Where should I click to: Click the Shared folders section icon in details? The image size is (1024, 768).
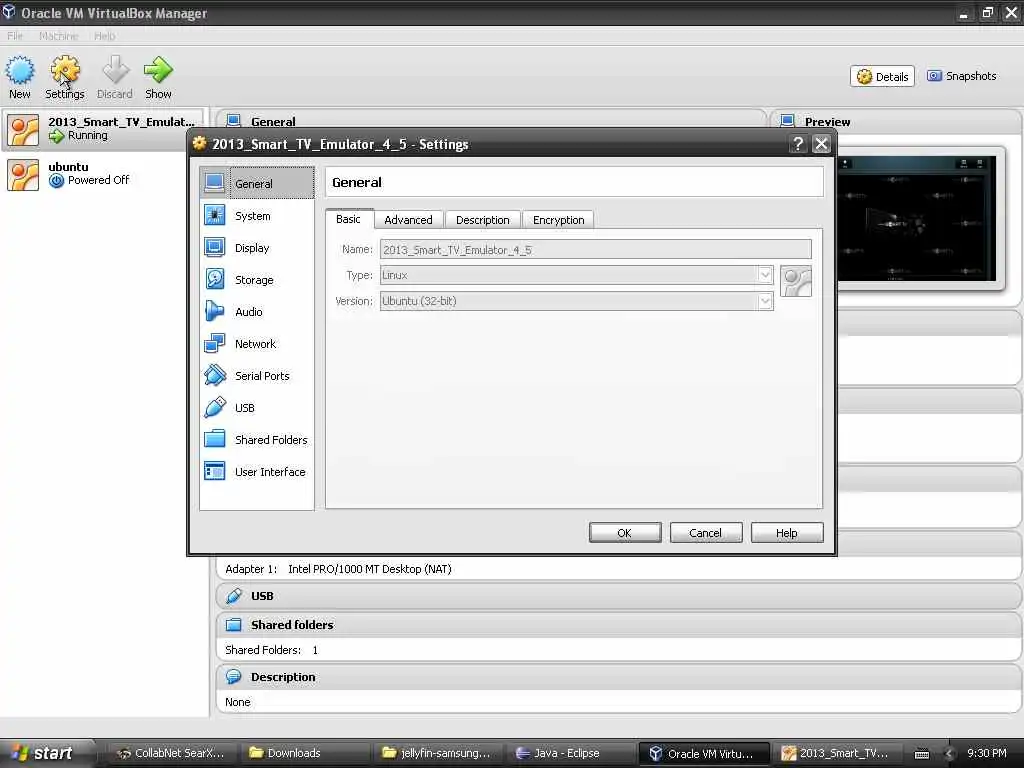[x=234, y=624]
